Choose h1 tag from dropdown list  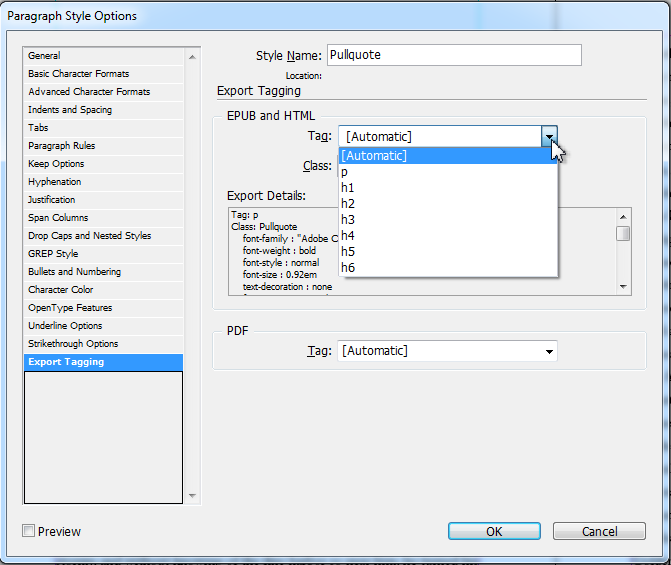448,187
